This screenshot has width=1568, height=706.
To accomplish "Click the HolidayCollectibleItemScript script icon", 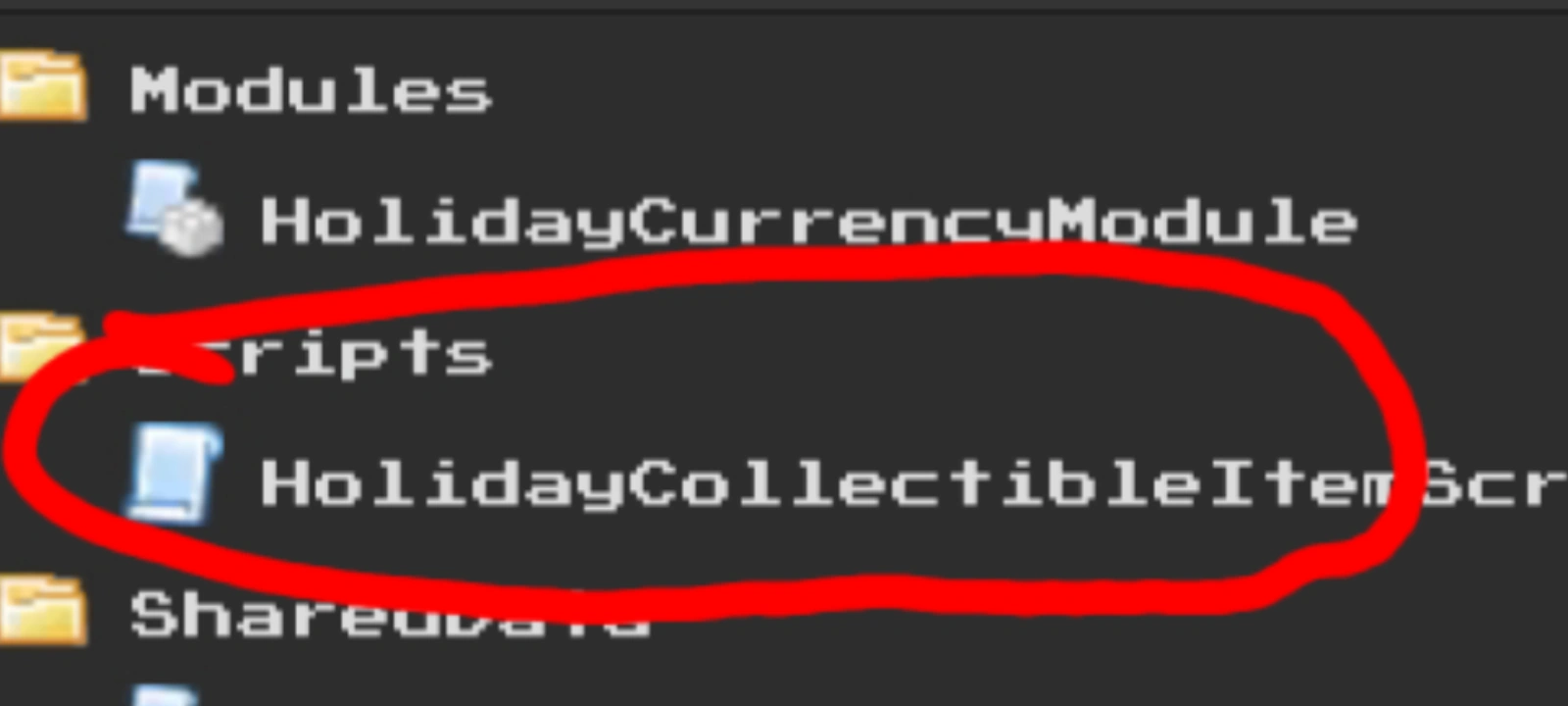I will tap(172, 474).
